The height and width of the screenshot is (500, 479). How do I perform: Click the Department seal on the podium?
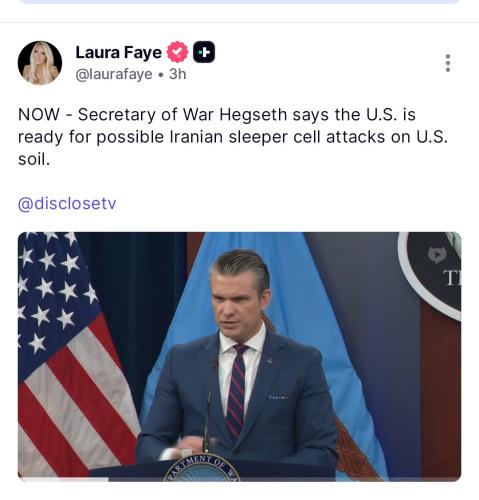[202, 467]
